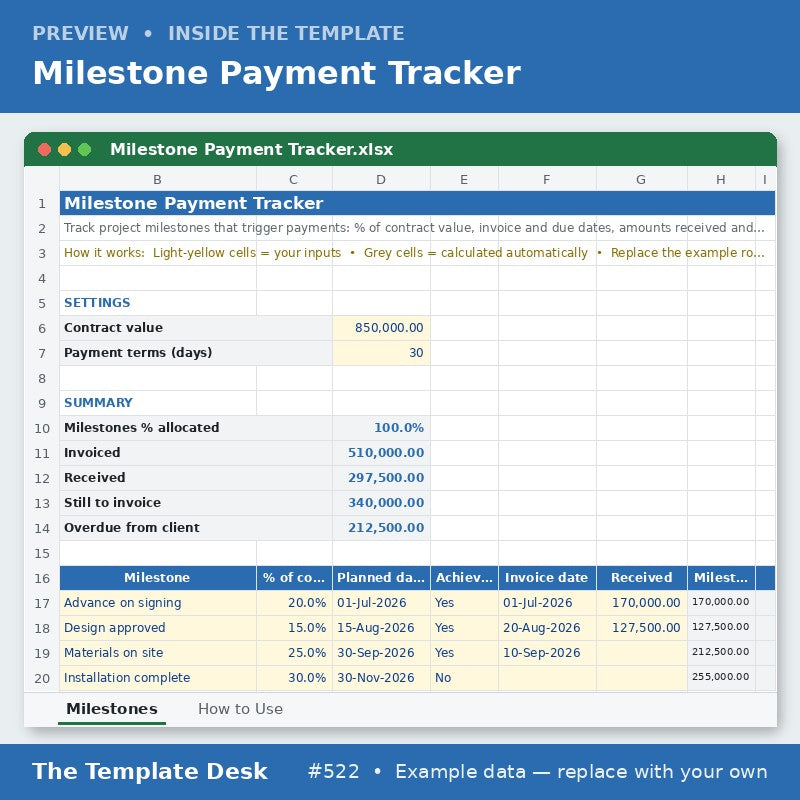Click the 'Design approved' cell
This screenshot has width=800, height=800.
pos(158,628)
